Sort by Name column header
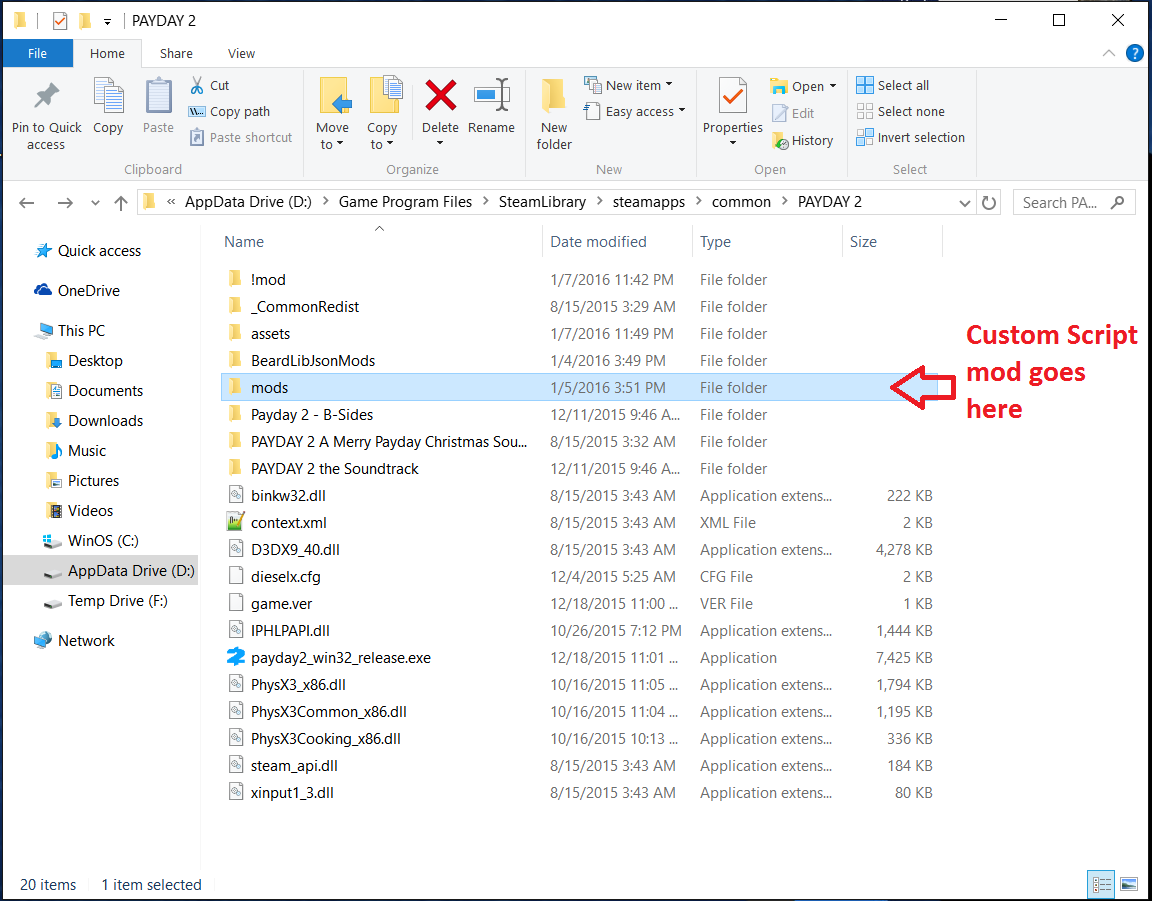 click(x=244, y=242)
